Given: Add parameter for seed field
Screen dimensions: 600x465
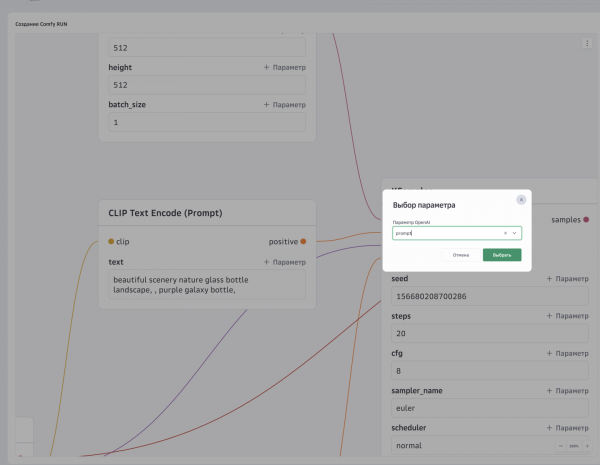Looking at the screenshot, I should tap(567, 279).
